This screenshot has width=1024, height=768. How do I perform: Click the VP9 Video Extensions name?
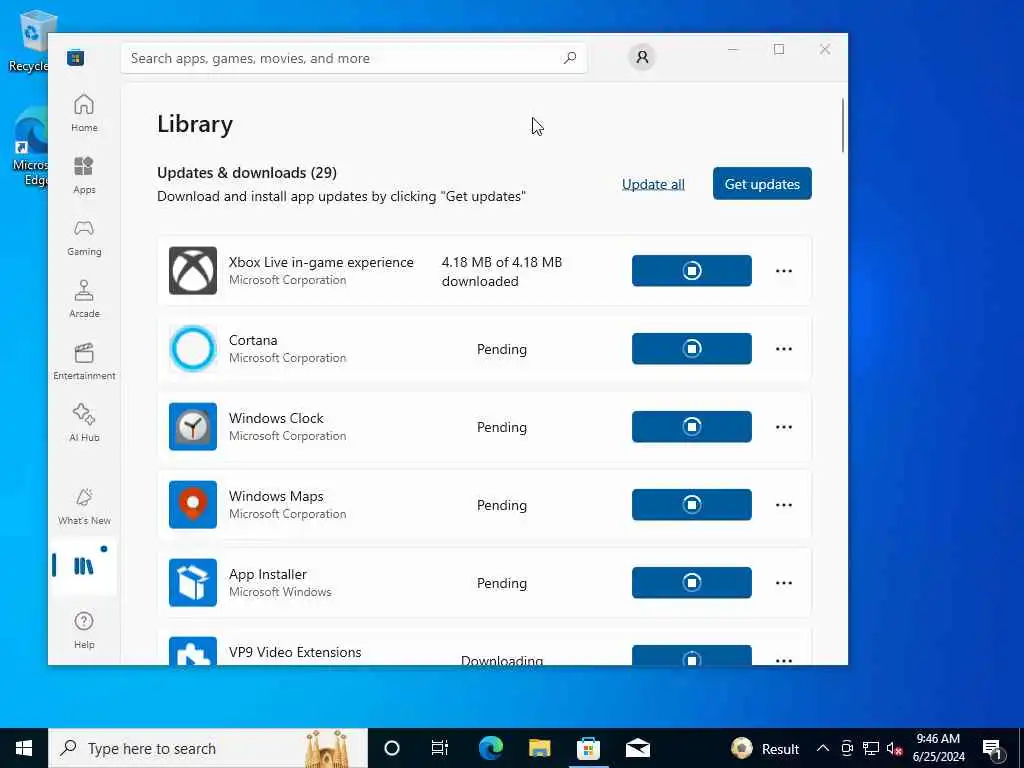pos(295,652)
